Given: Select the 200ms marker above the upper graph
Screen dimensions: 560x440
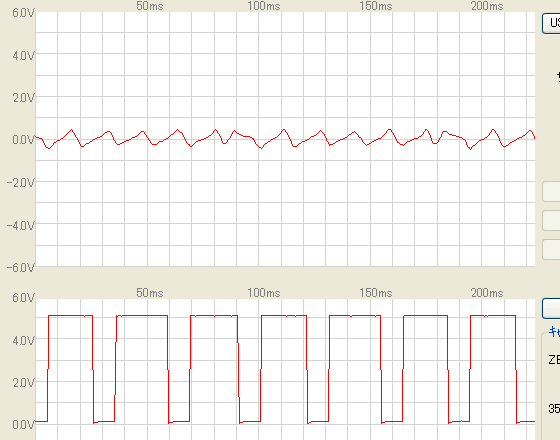Looking at the screenshot, I should [487, 6].
